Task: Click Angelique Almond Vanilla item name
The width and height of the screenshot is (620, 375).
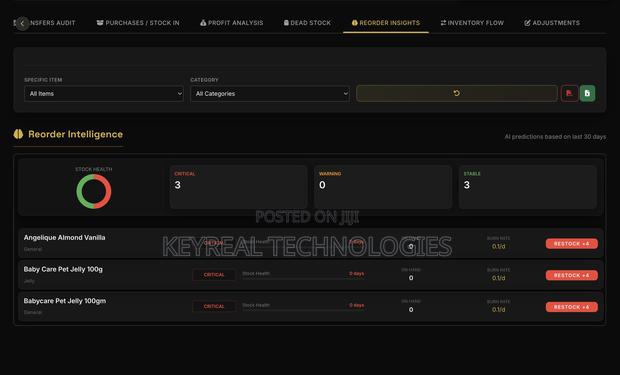Action: coord(64,238)
